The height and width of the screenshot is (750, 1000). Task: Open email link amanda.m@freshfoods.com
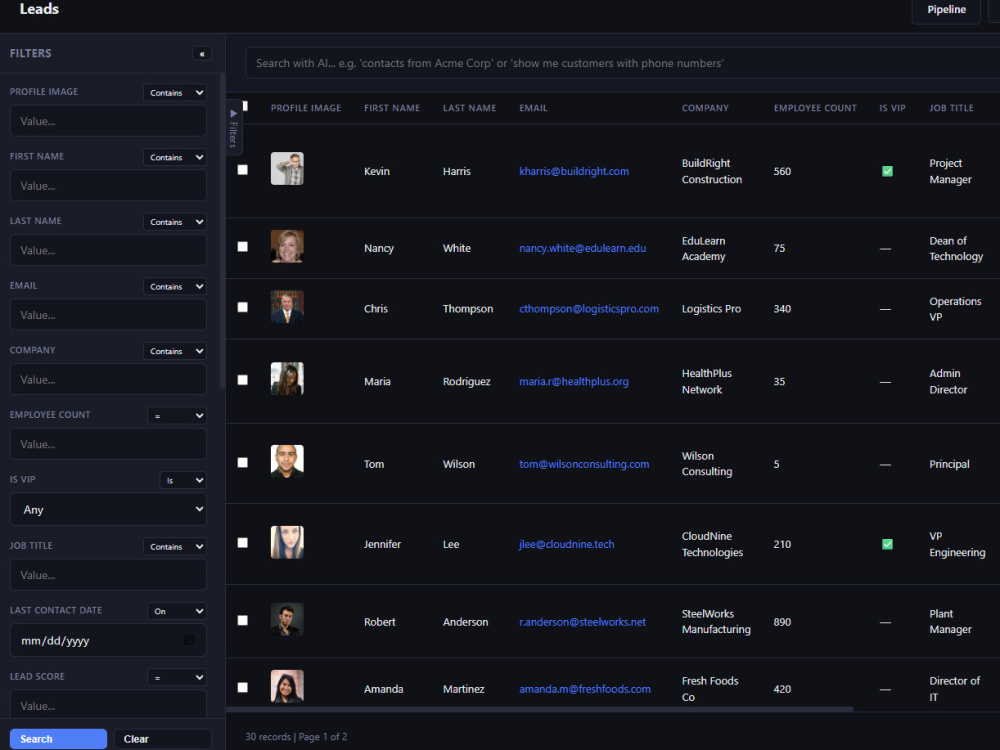click(x=585, y=689)
